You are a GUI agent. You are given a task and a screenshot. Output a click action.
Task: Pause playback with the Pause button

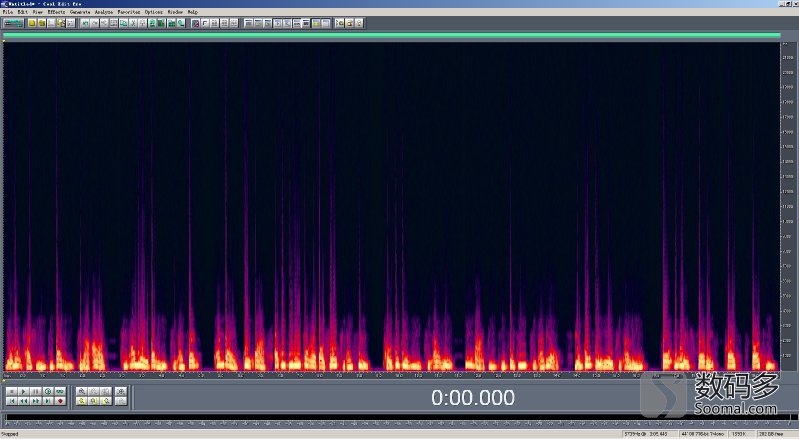point(36,391)
